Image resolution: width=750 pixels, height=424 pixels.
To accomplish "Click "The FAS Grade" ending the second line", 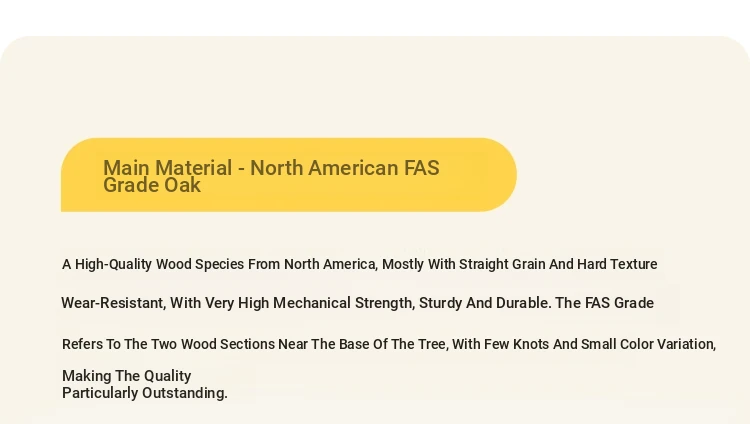I will (605, 303).
